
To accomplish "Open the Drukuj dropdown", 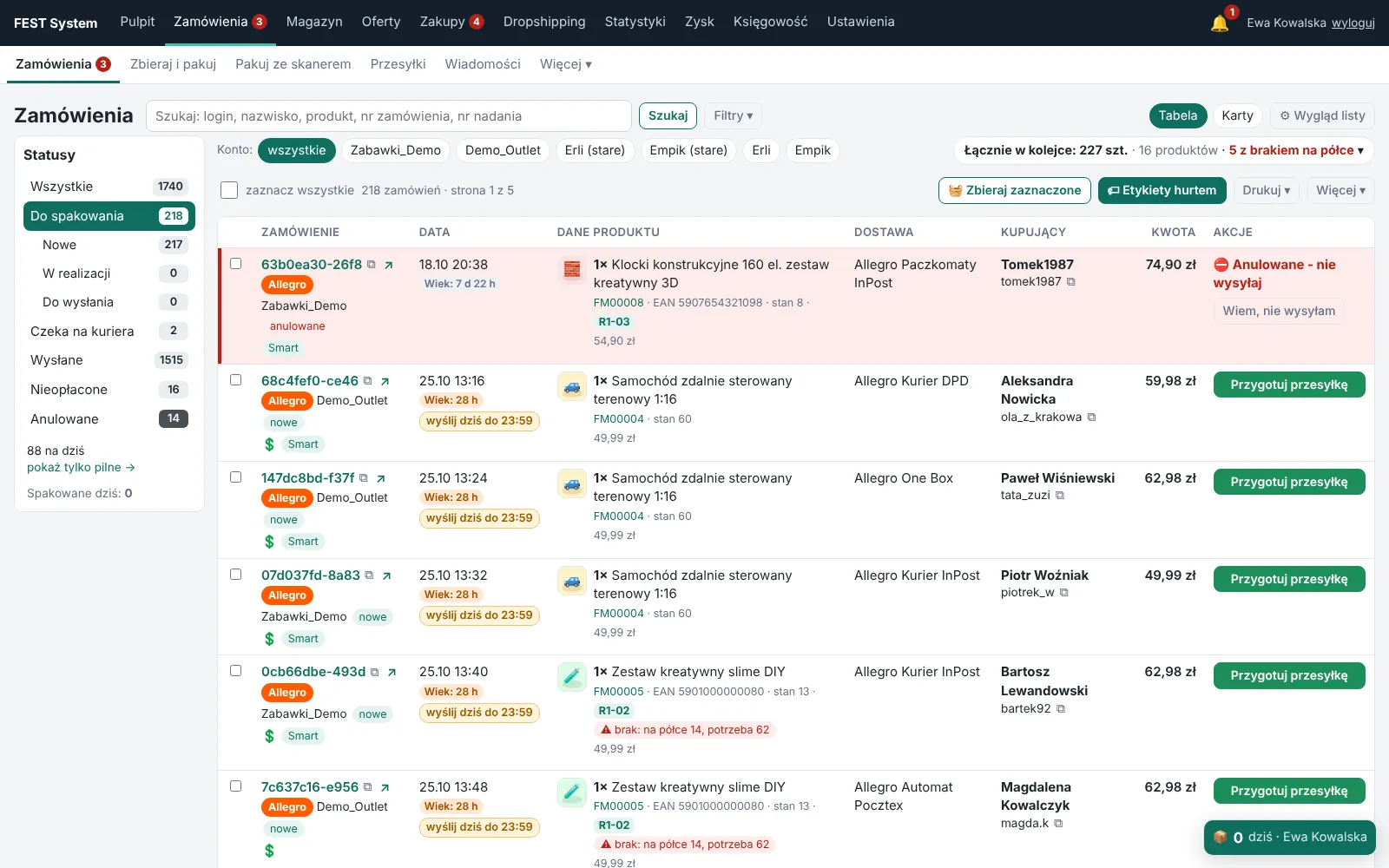I will tap(1267, 190).
